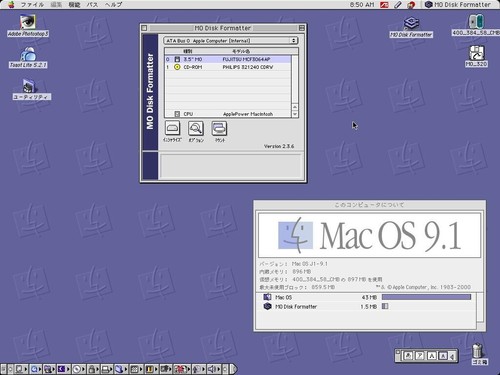Click the モデル名 column header
Screen dimensions: 500x375
click(x=241, y=51)
